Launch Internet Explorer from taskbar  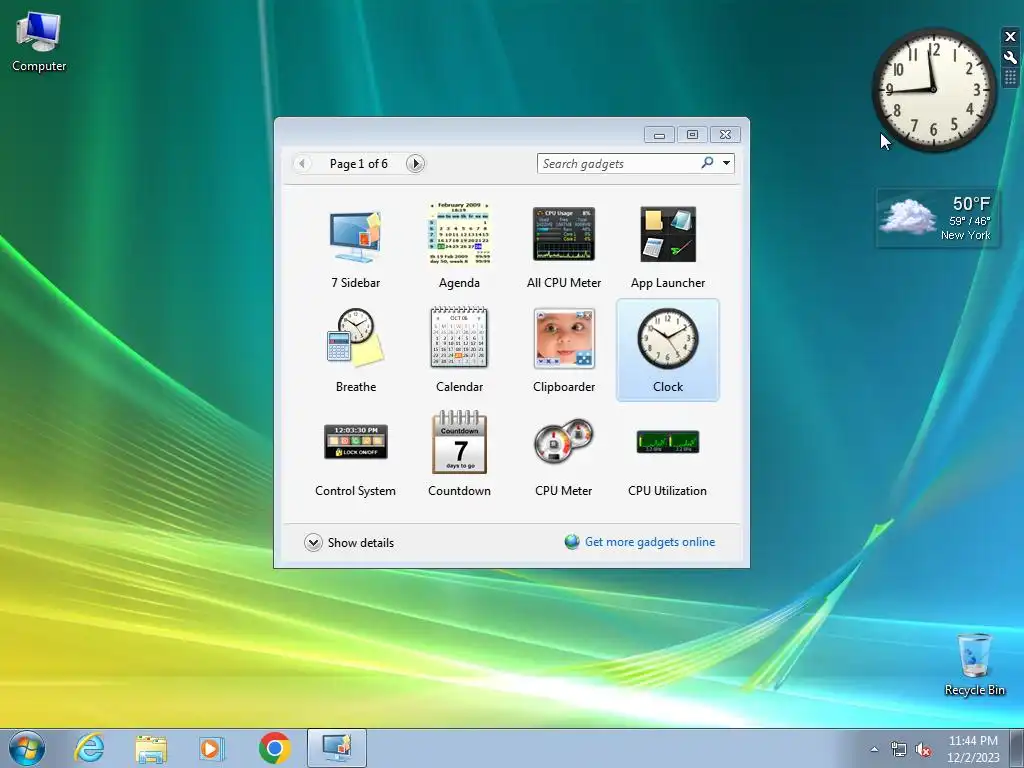coord(89,748)
